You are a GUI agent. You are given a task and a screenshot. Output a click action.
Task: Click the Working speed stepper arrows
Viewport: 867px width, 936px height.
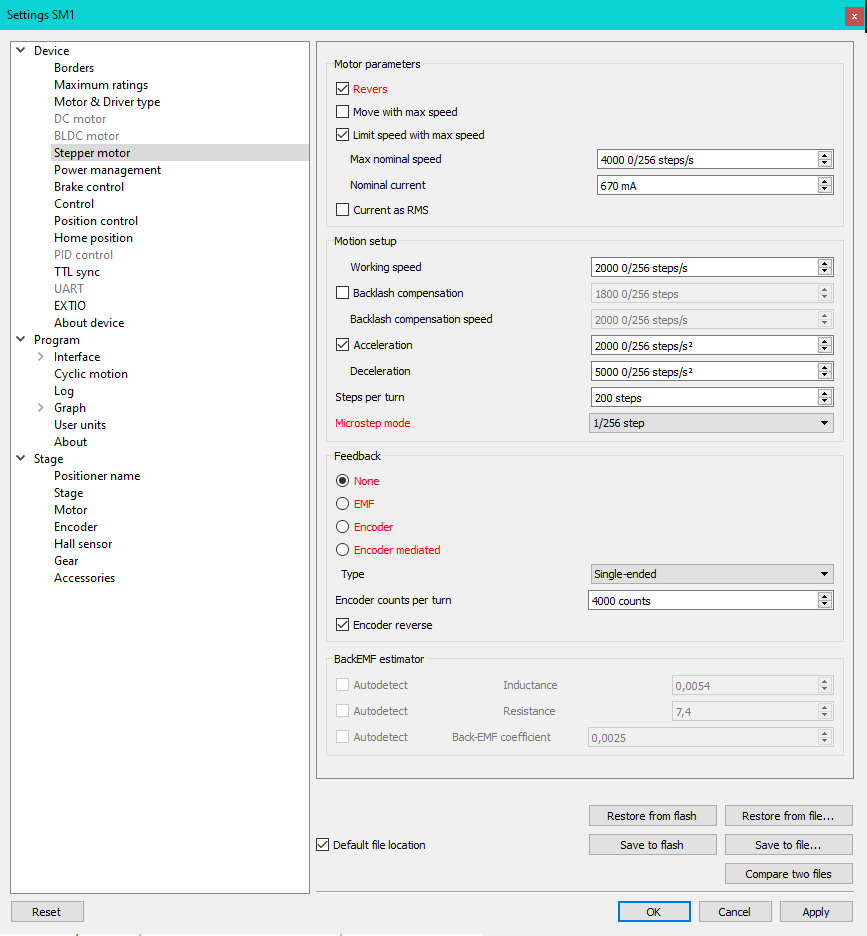click(x=825, y=267)
